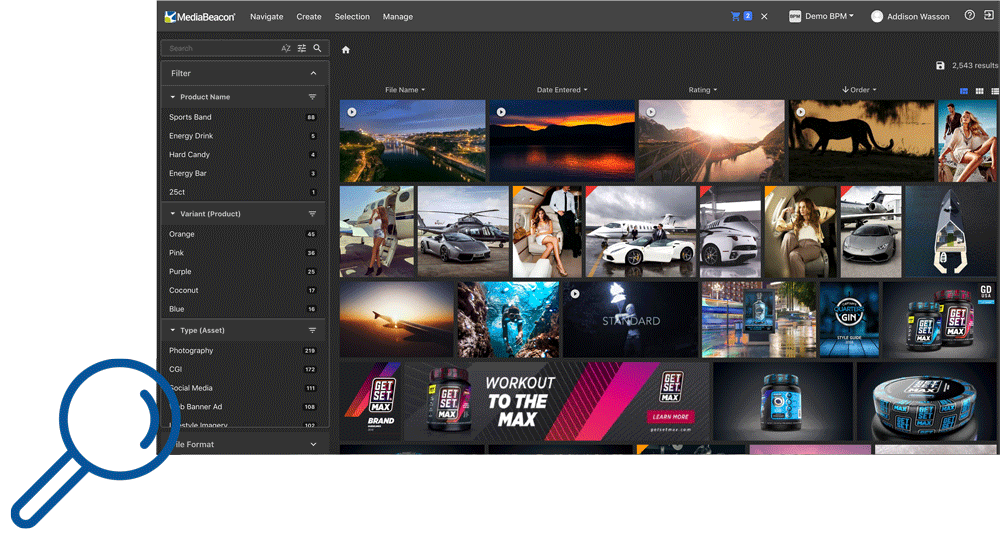Select the Workout To The Max banner thumbnail
Screen dimensions: 1000x539
557,402
